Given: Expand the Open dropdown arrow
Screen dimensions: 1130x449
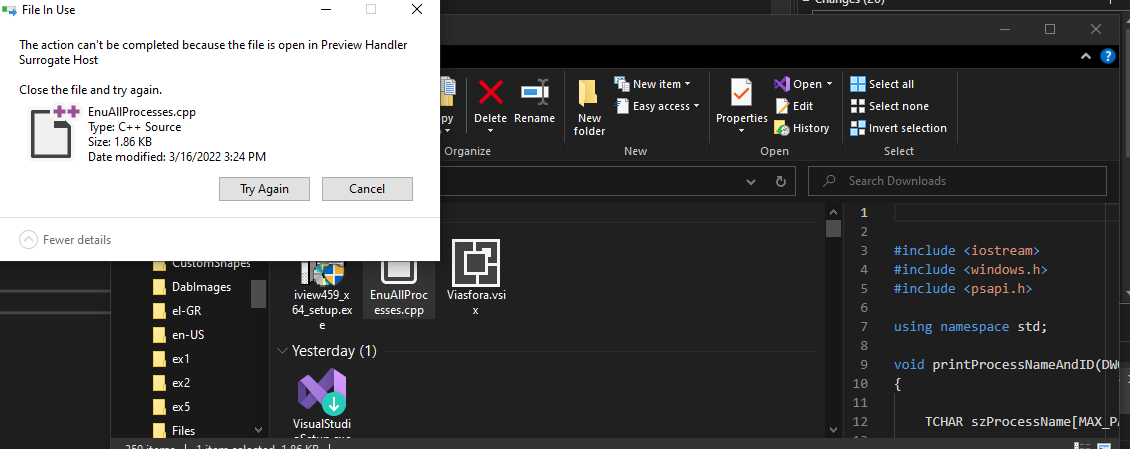Looking at the screenshot, I should (x=829, y=84).
